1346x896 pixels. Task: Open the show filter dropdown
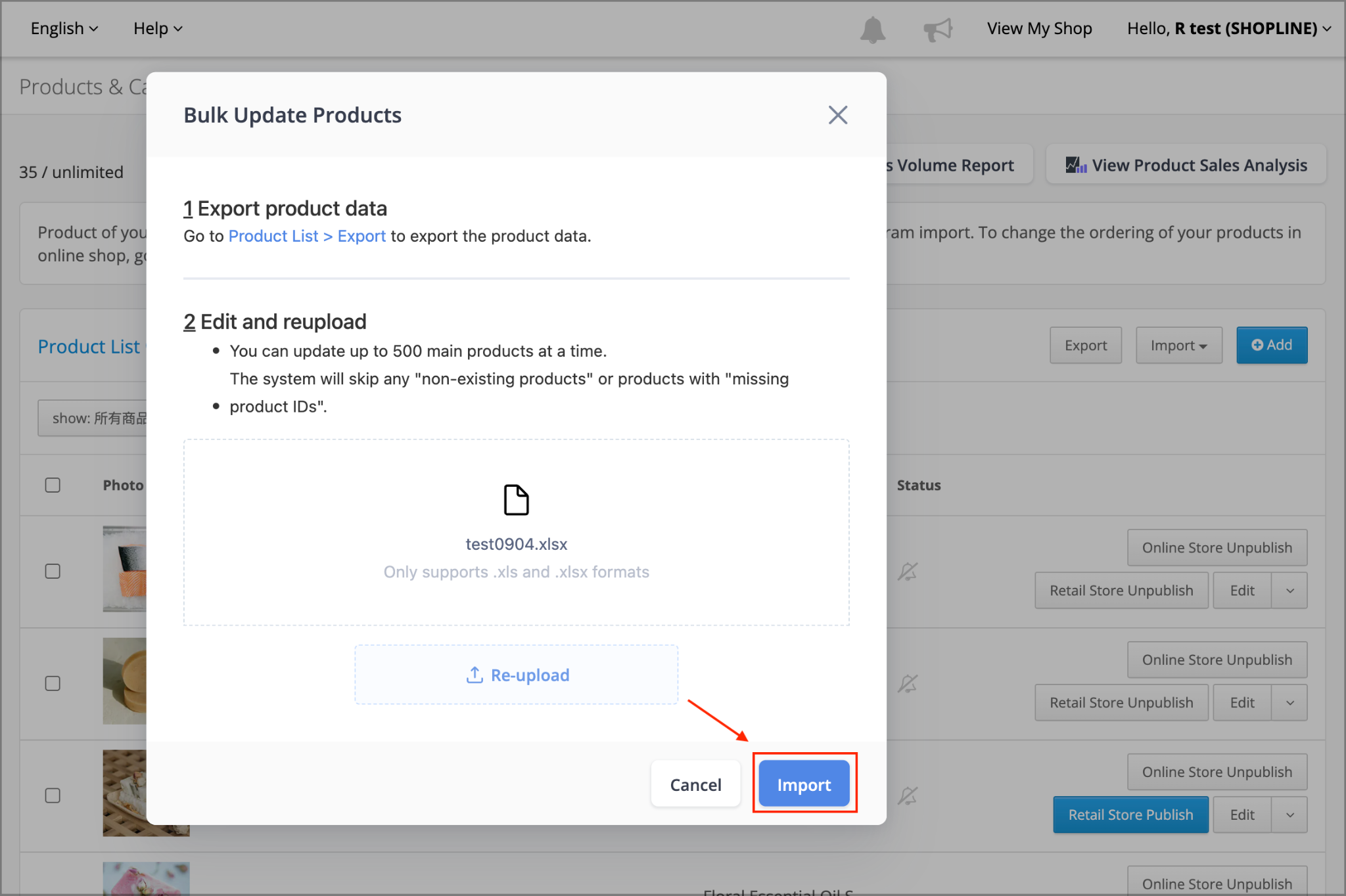point(92,418)
